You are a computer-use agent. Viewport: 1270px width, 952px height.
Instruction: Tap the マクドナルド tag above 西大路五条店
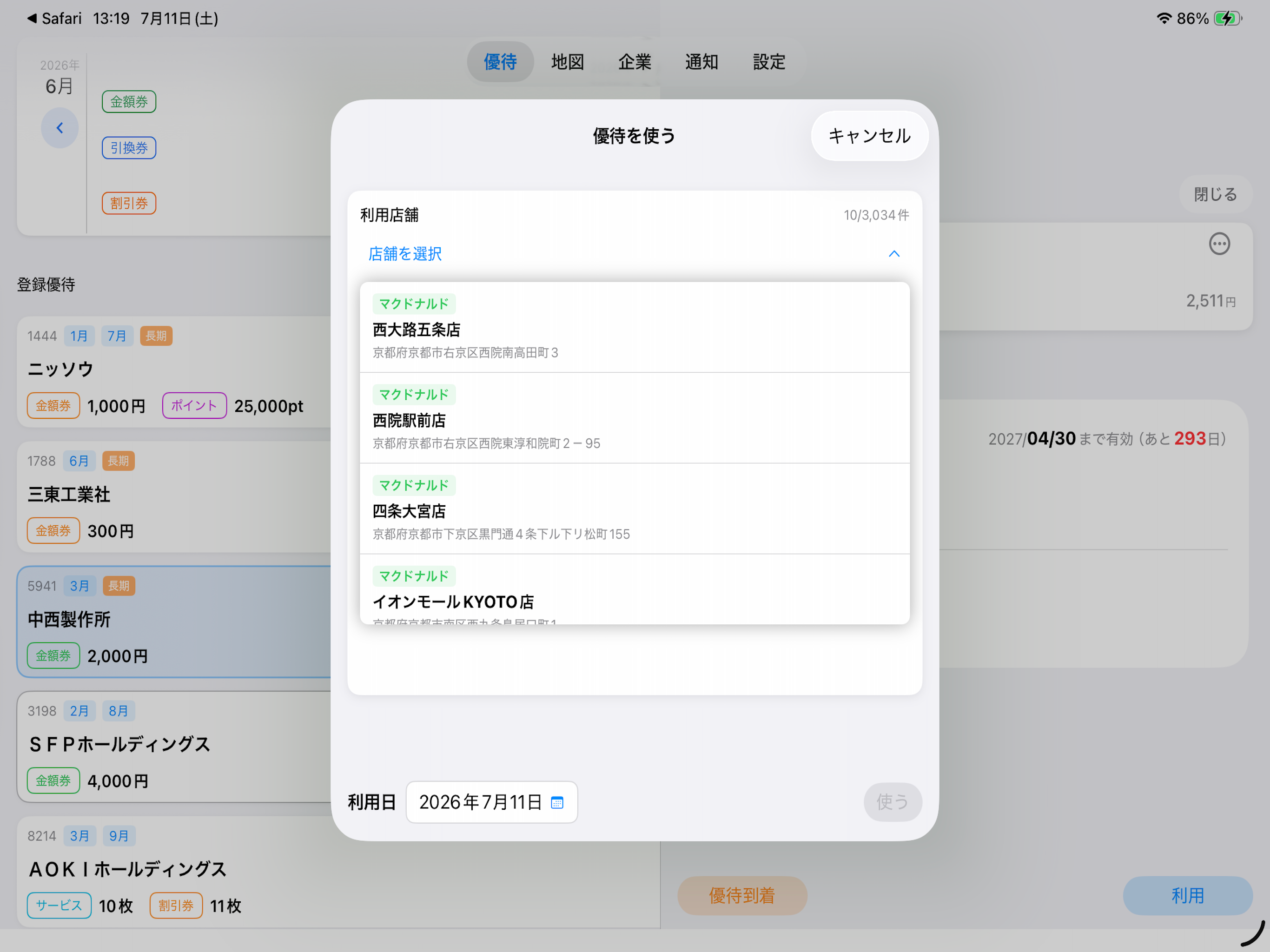(414, 304)
